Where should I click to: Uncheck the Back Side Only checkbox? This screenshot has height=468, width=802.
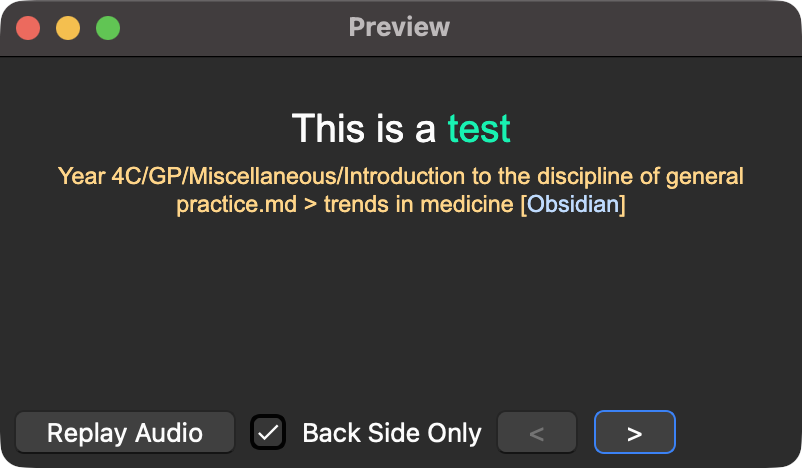click(x=268, y=432)
